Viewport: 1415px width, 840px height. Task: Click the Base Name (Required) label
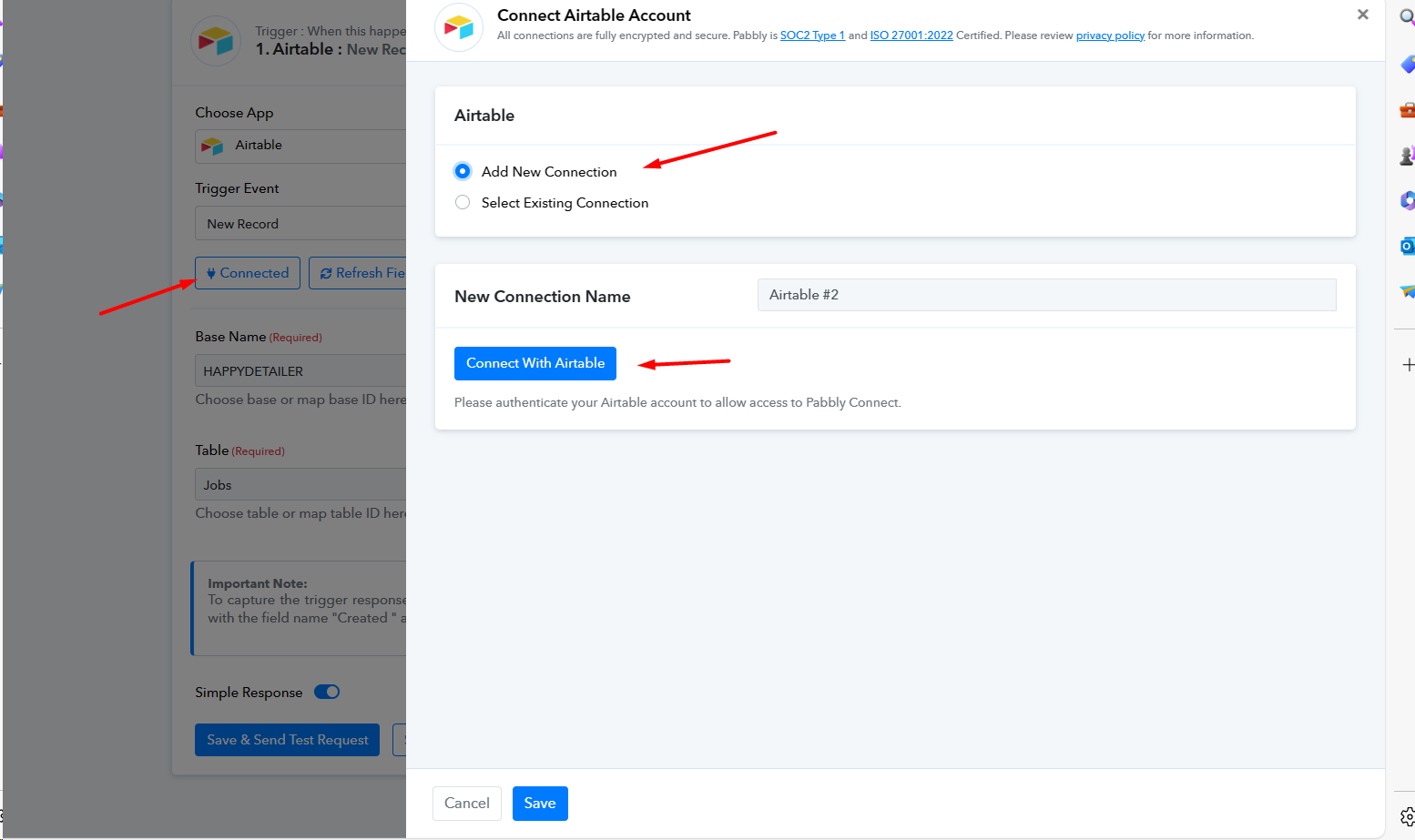pos(259,337)
